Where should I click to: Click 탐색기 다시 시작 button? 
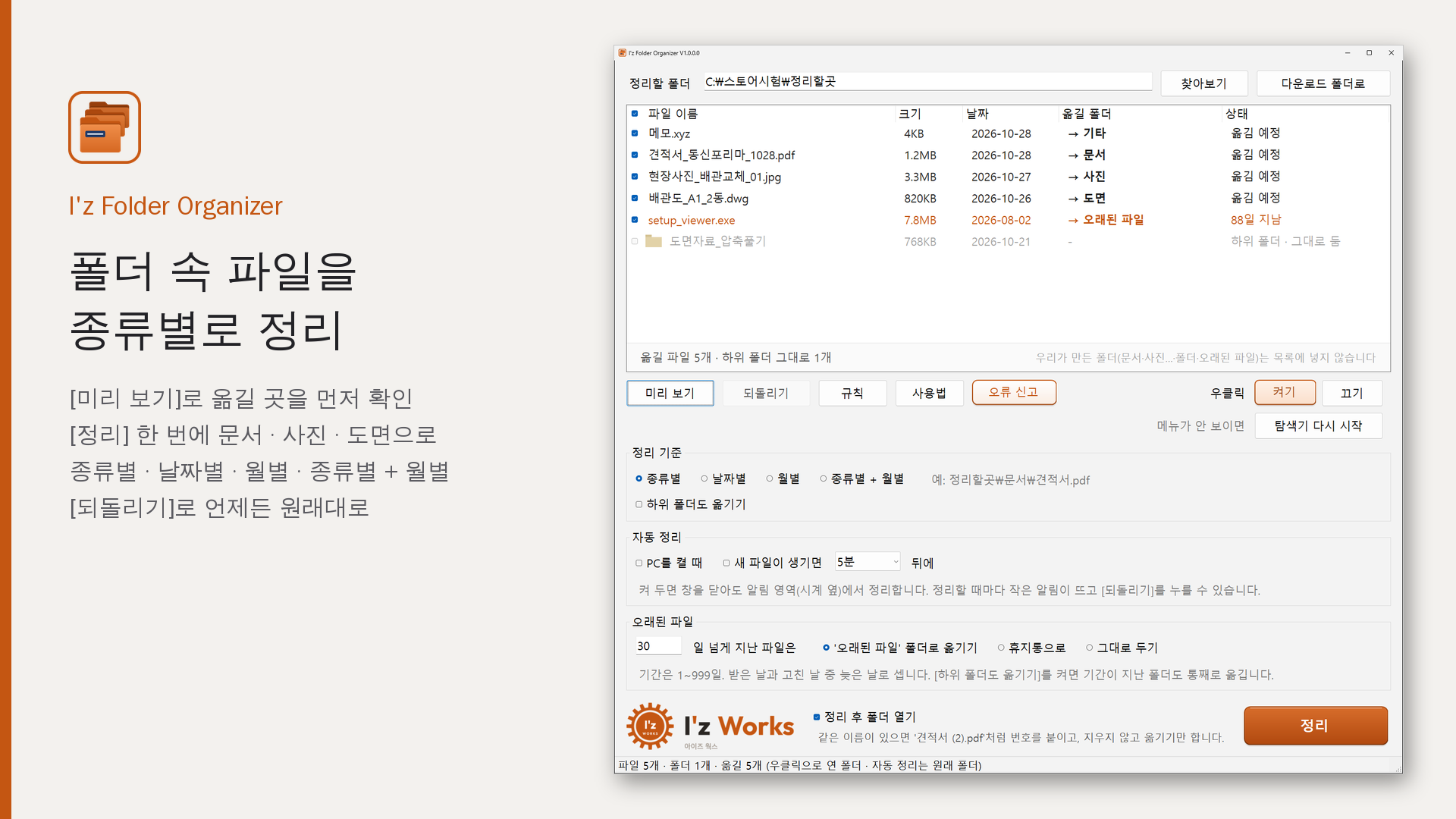tap(1319, 425)
